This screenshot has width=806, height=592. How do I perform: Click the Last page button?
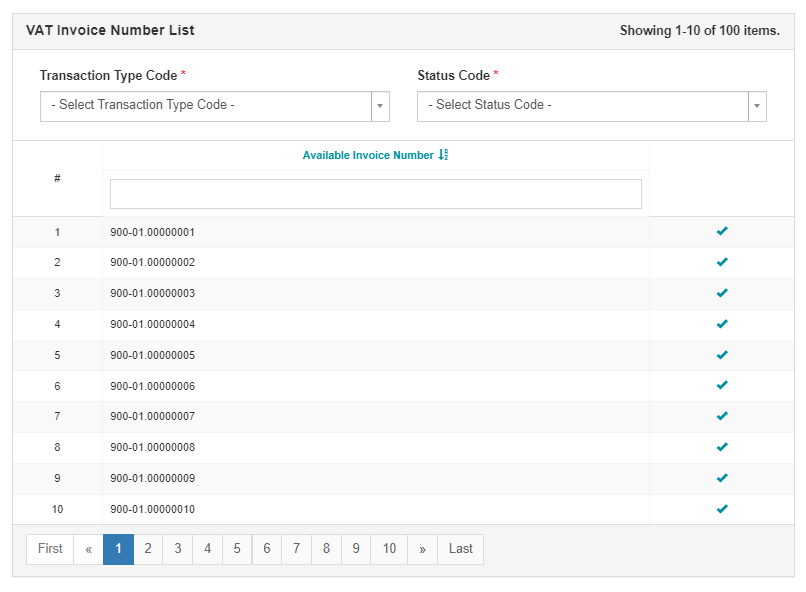[x=461, y=549]
